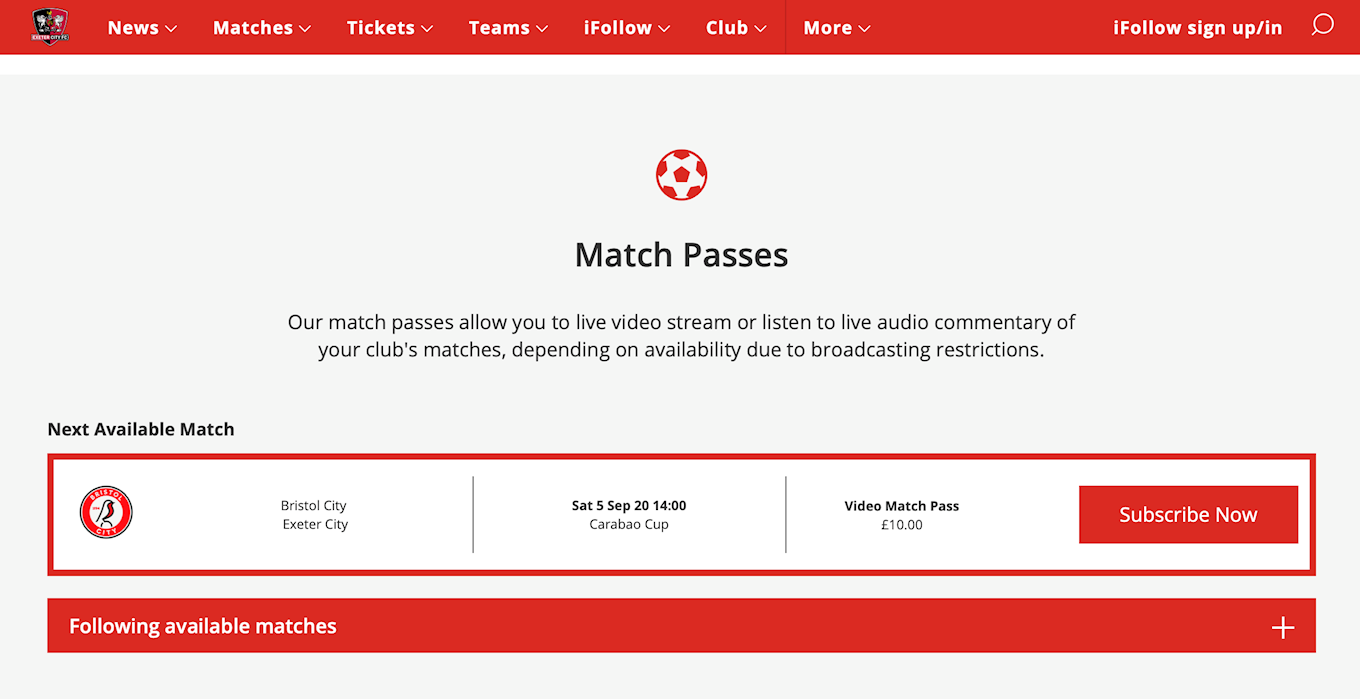
Task: Click the Bristol City Exeter City fixture text
Action: (x=314, y=515)
